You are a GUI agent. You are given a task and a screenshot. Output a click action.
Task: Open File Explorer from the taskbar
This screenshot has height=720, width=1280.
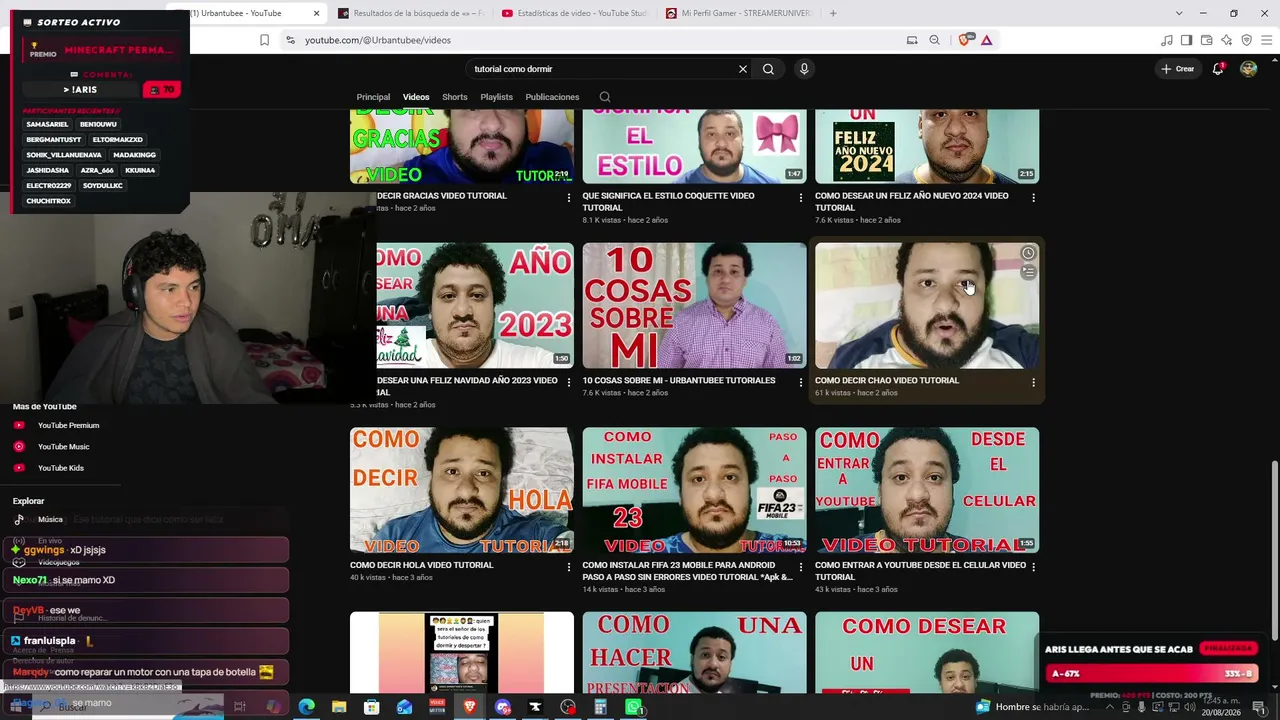click(339, 707)
